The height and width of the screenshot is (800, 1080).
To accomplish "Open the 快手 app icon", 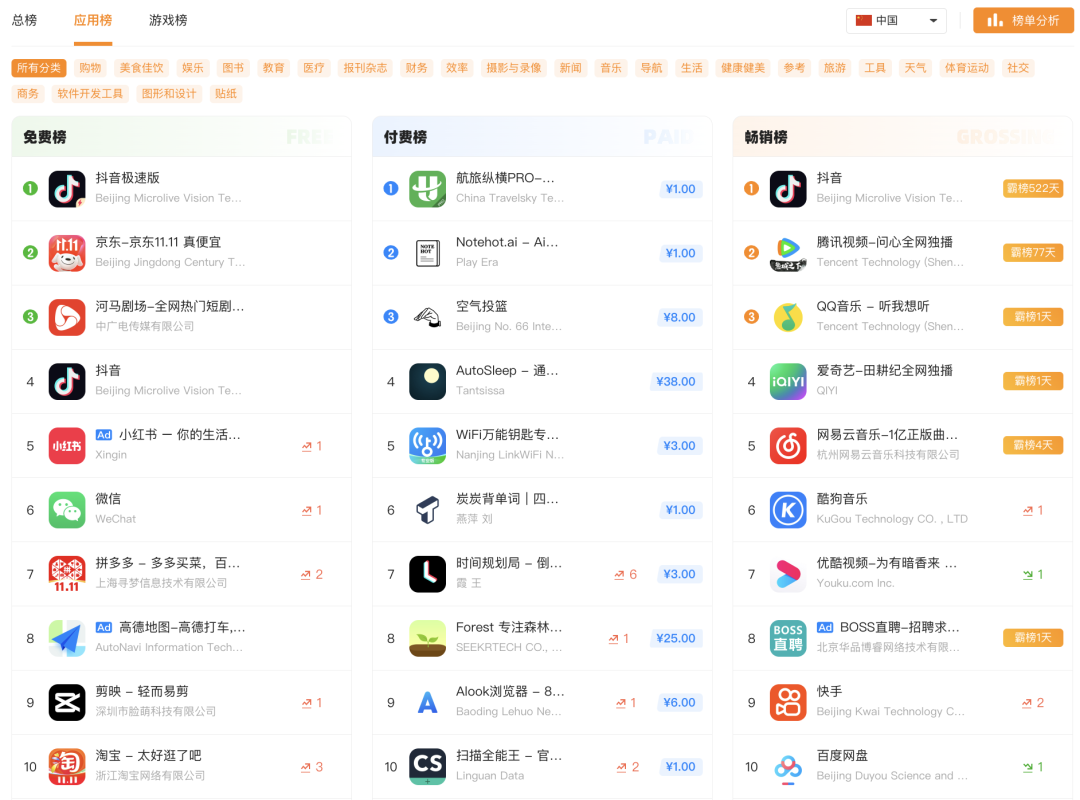I will (788, 702).
